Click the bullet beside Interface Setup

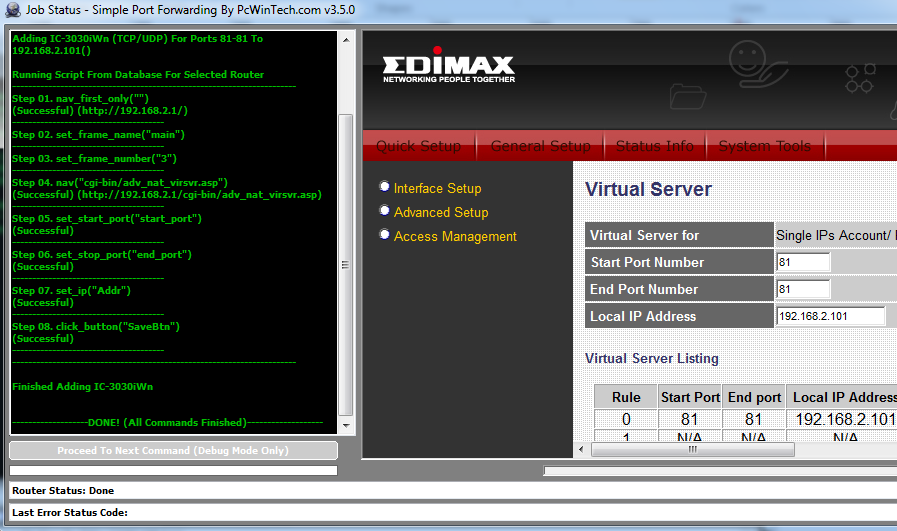pos(384,187)
